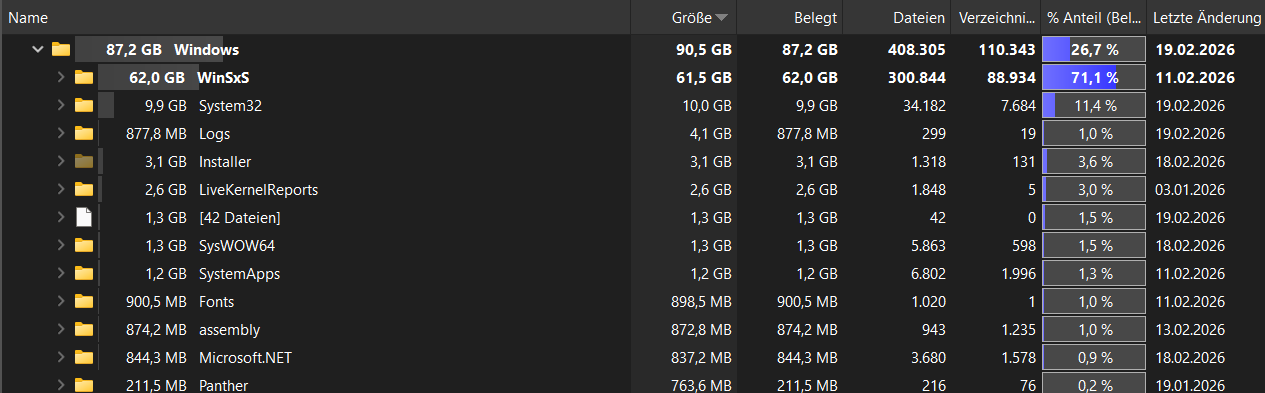Click the 3.680 files count of Microsoft.NET
1265x393 pixels.
(927, 357)
